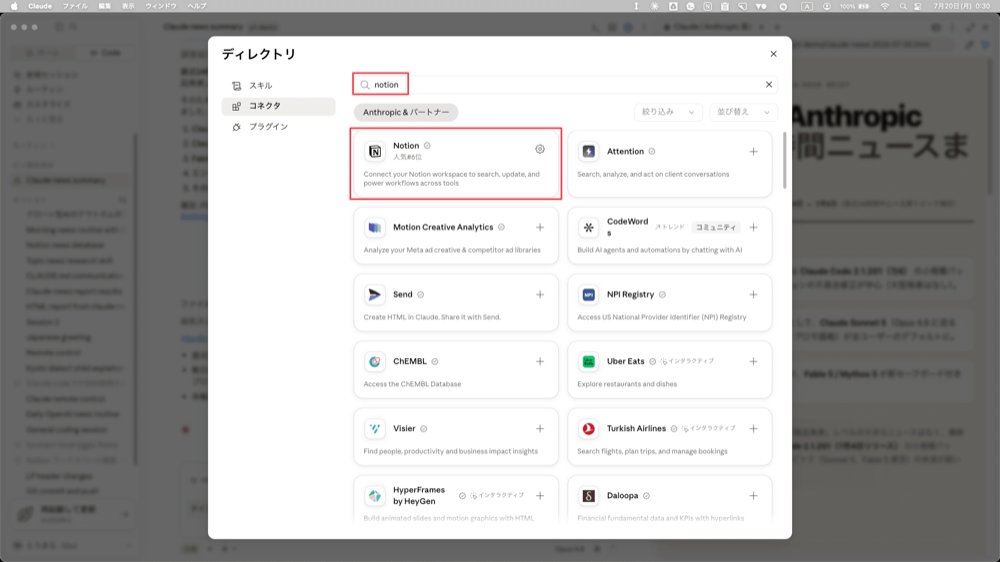Add the Daloopa connector with plus
The height and width of the screenshot is (562, 1000).
[x=753, y=496]
